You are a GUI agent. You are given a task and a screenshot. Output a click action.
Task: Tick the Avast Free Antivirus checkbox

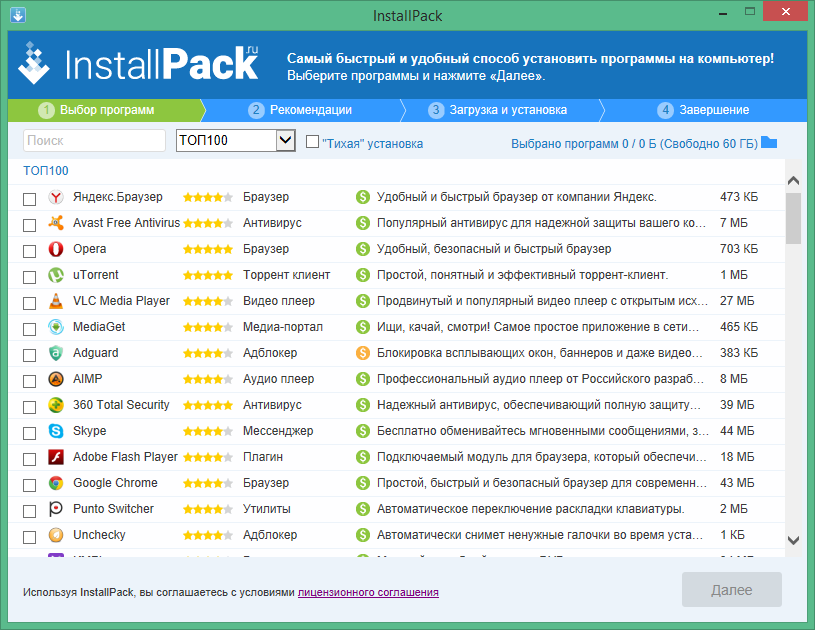30,225
